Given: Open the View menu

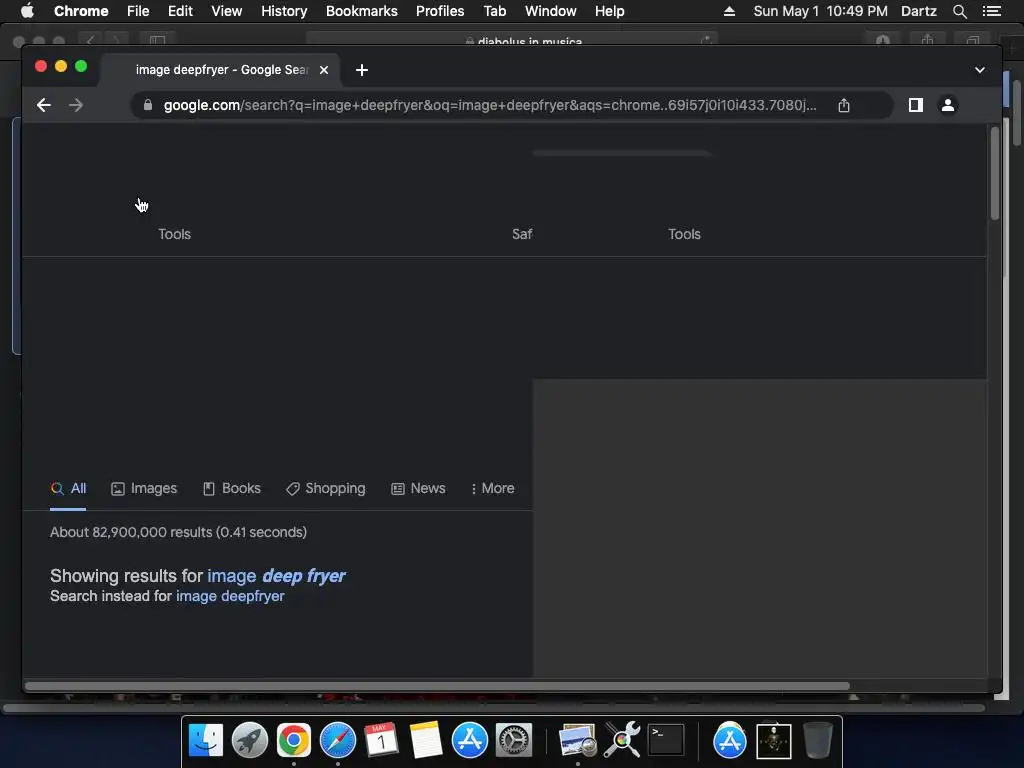Looking at the screenshot, I should click(227, 11).
